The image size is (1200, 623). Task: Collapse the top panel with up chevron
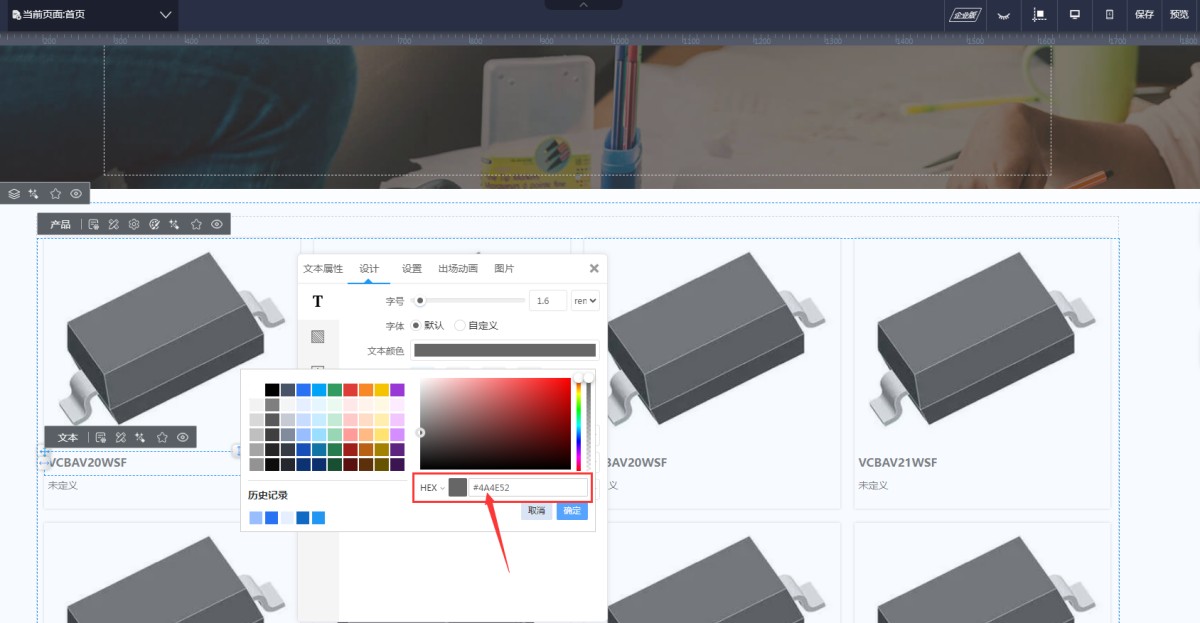(x=584, y=5)
